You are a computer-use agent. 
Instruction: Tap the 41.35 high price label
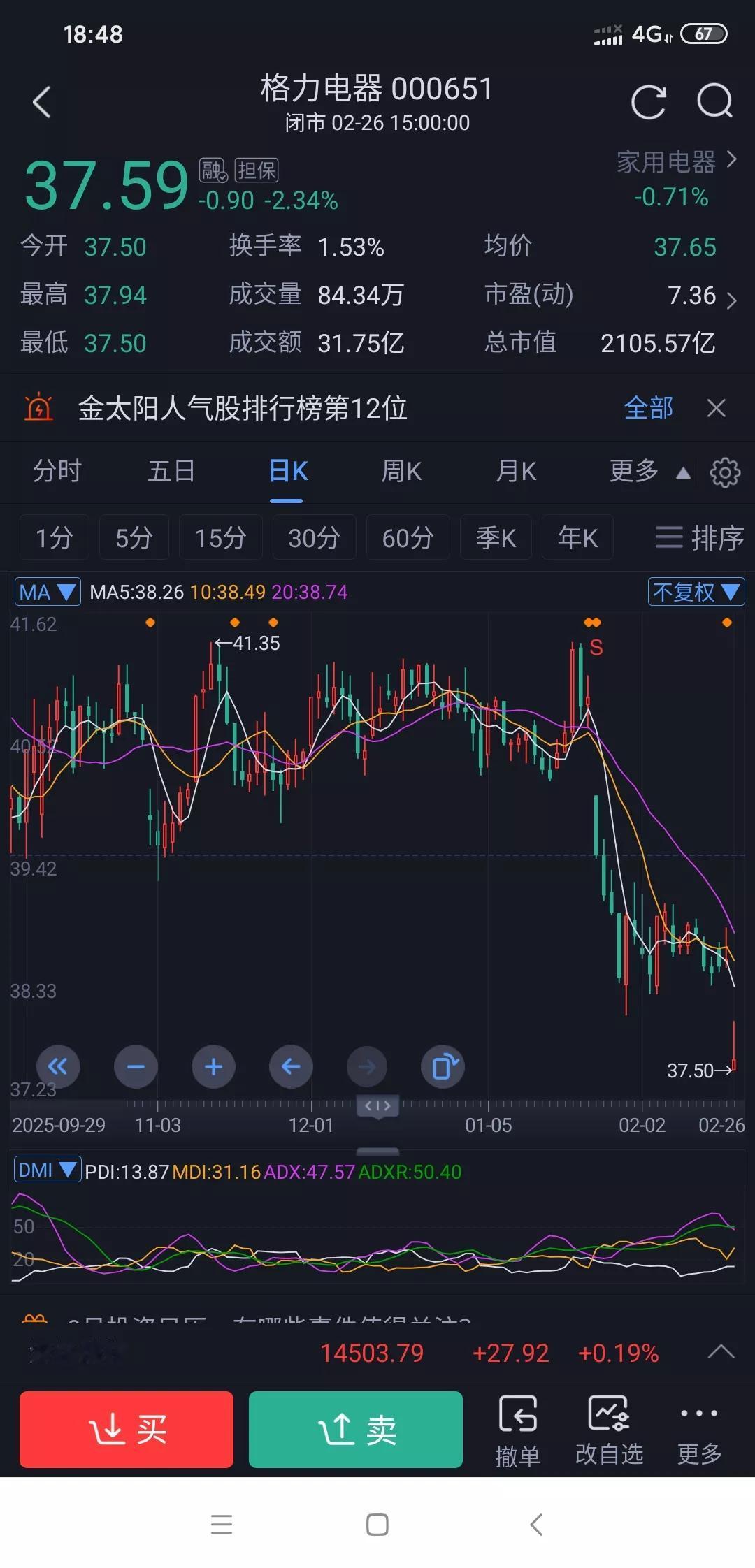(x=247, y=643)
